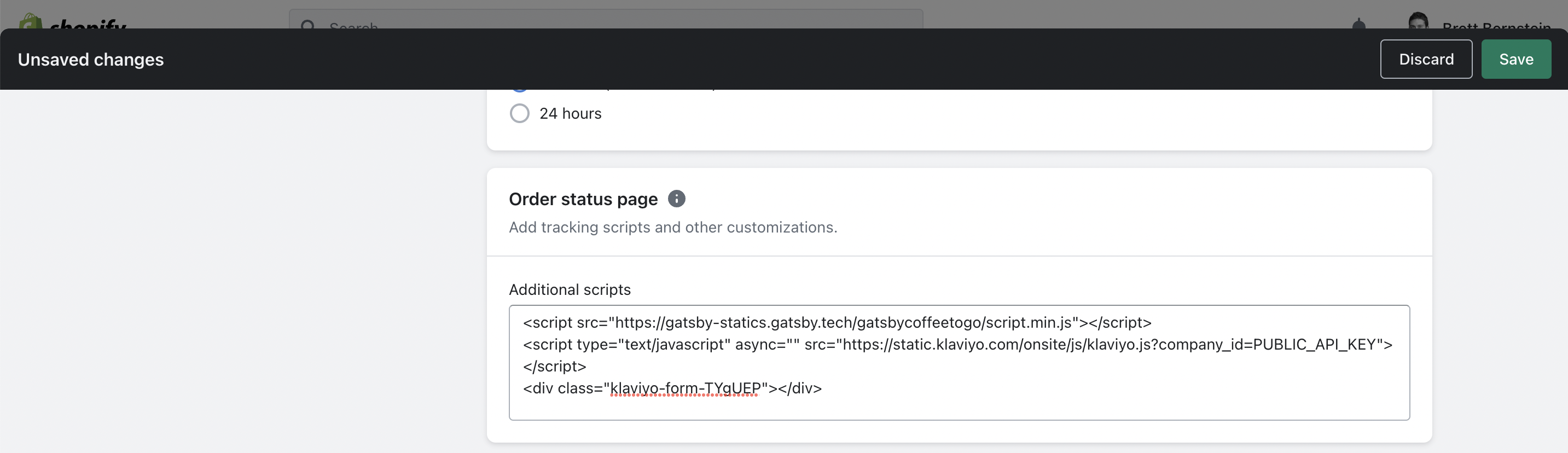
Task: Click the gatsby-statics script line
Action: (837, 322)
